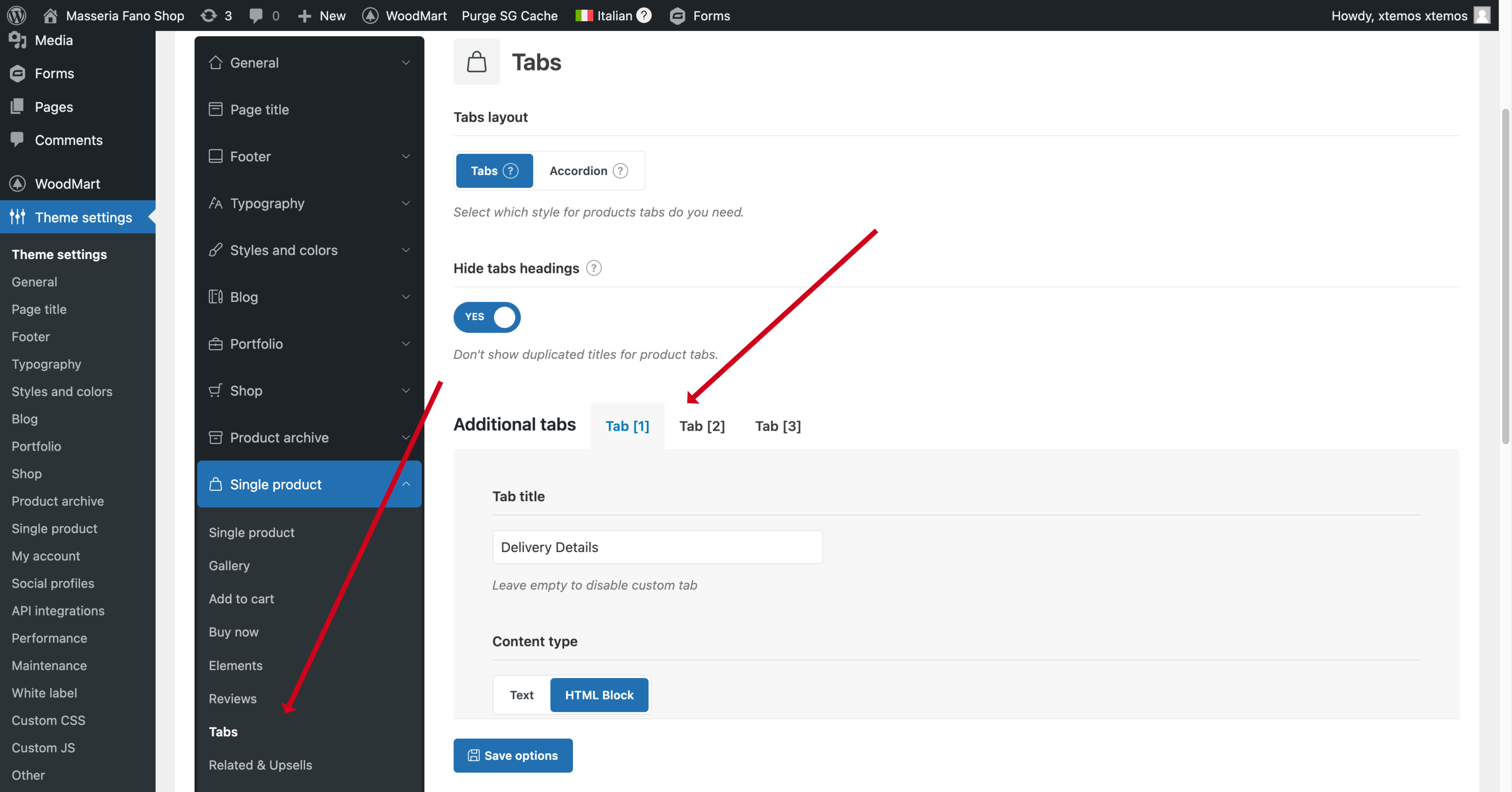Expand the Shop section chevron
The height and width of the screenshot is (792, 1512).
(x=406, y=391)
